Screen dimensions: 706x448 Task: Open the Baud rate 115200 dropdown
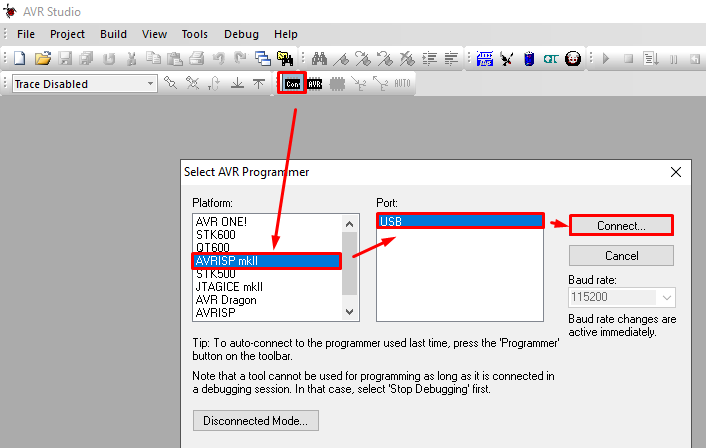tap(666, 298)
